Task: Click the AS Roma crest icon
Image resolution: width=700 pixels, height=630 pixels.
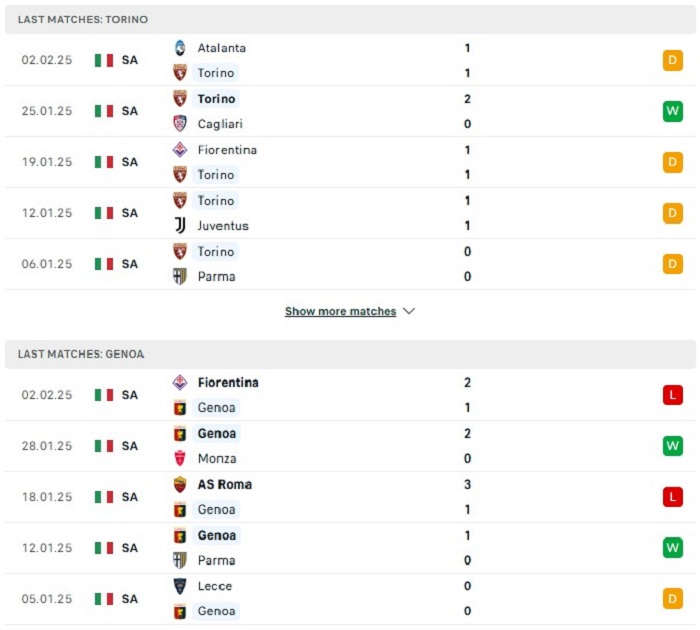Action: point(180,485)
